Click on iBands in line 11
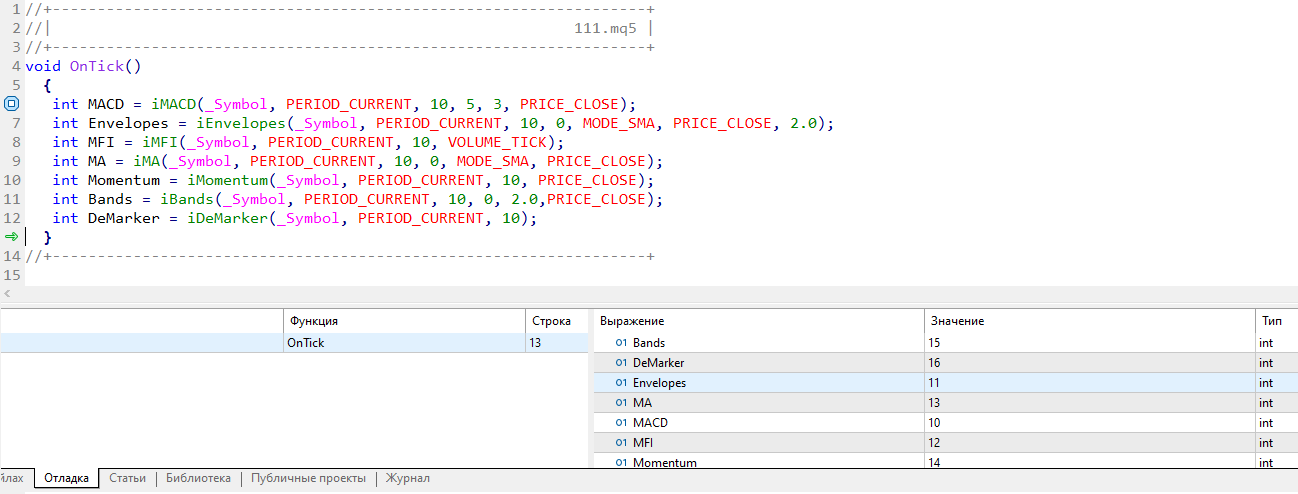The width and height of the screenshot is (1298, 494). (x=187, y=199)
